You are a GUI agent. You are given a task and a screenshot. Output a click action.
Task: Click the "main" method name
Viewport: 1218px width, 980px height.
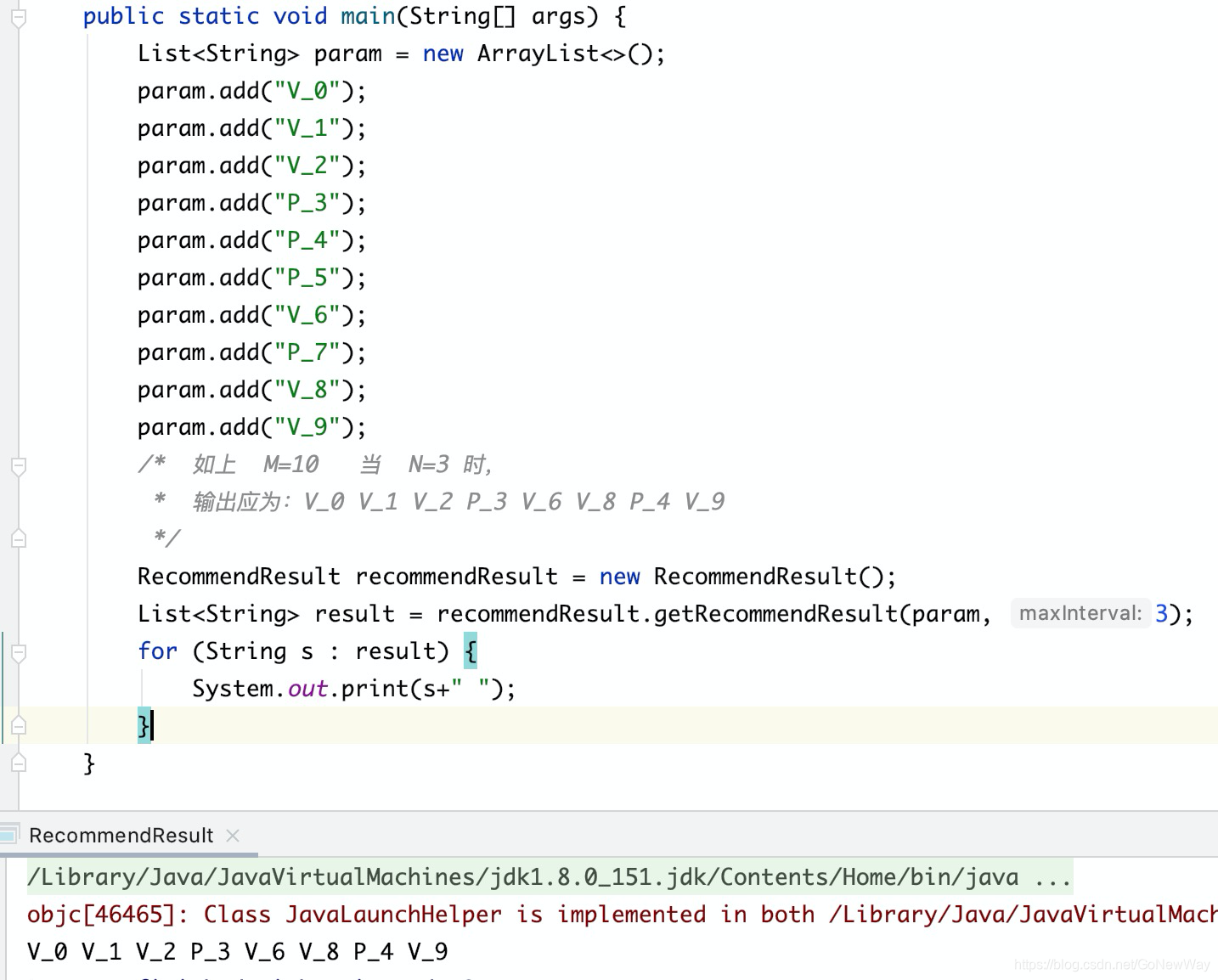[x=368, y=16]
